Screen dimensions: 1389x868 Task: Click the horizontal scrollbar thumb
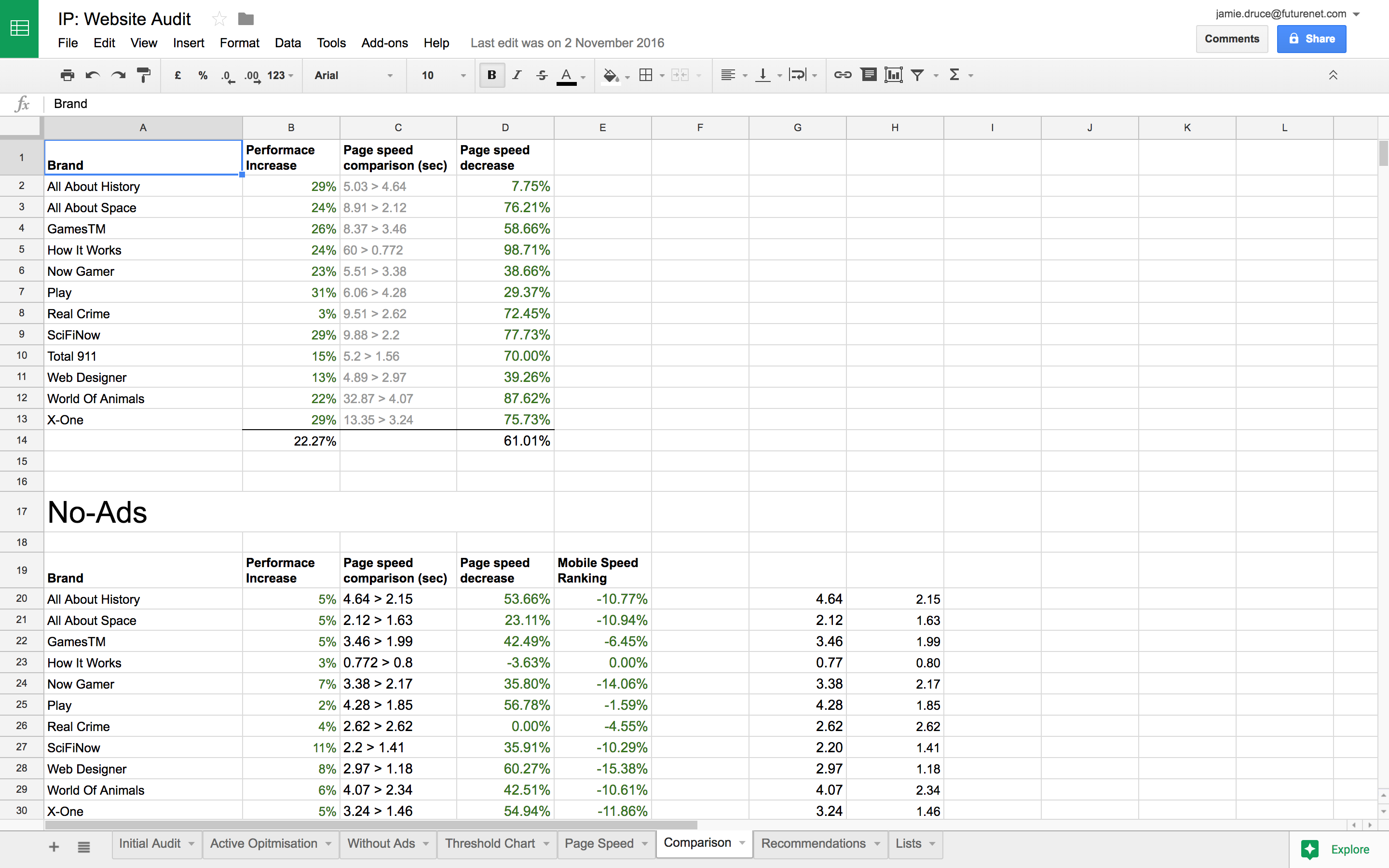point(371,825)
